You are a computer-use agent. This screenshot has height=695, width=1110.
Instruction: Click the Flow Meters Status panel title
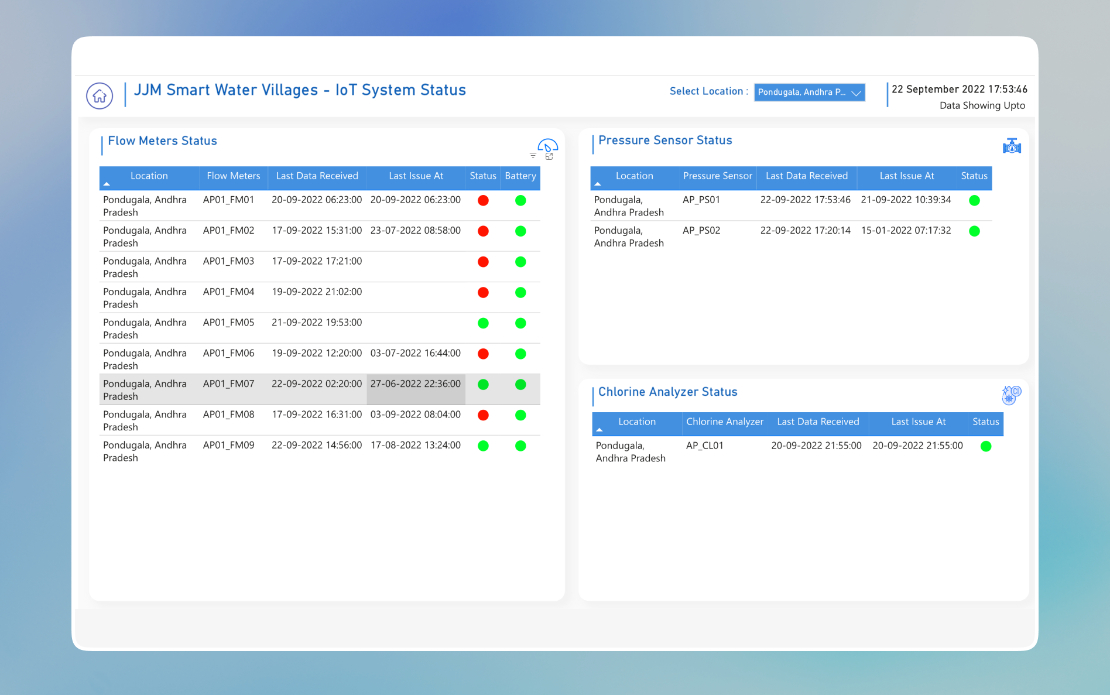(x=162, y=141)
